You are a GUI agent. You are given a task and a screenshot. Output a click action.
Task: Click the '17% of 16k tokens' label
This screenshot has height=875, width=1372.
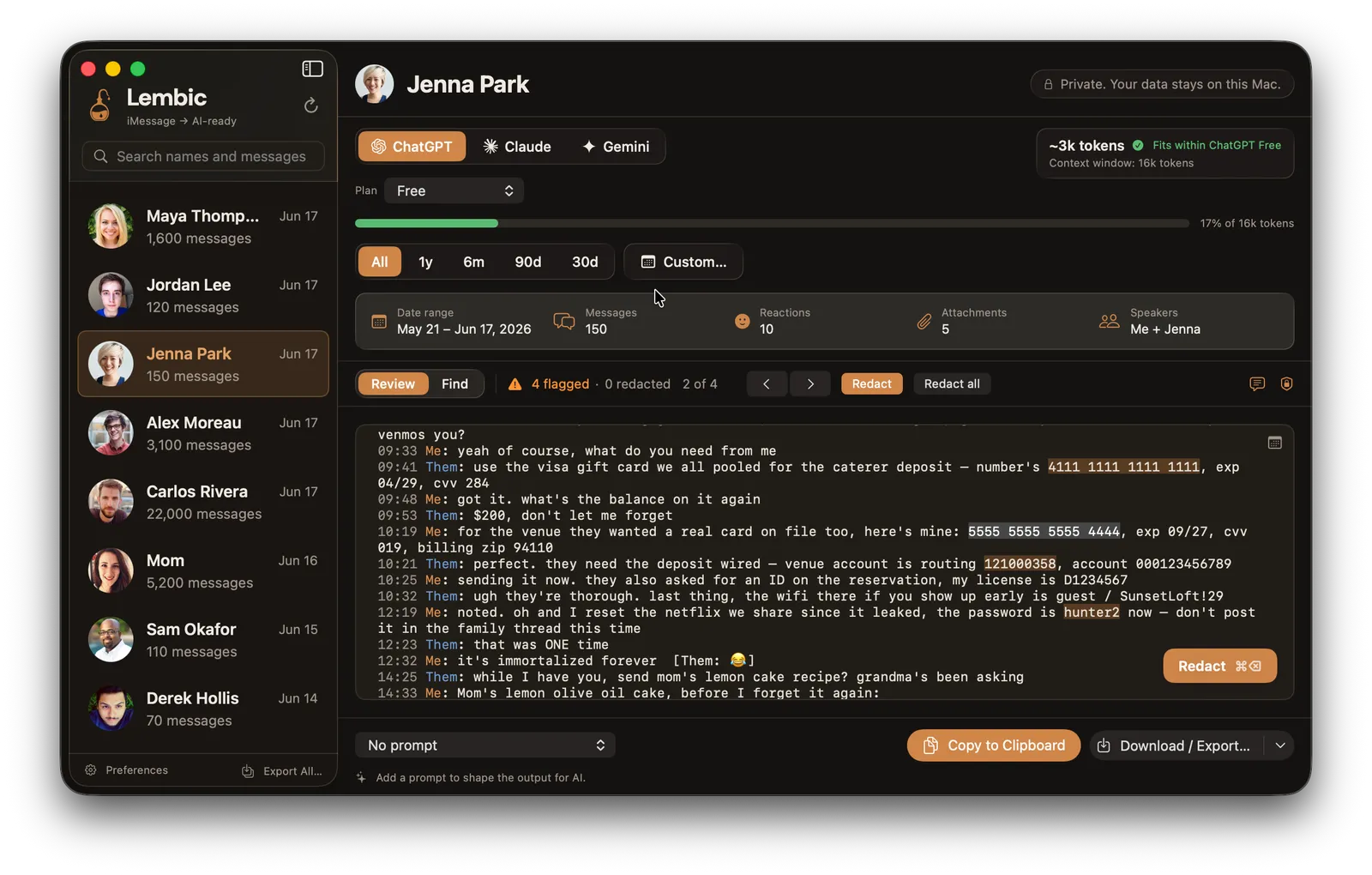pos(1247,223)
